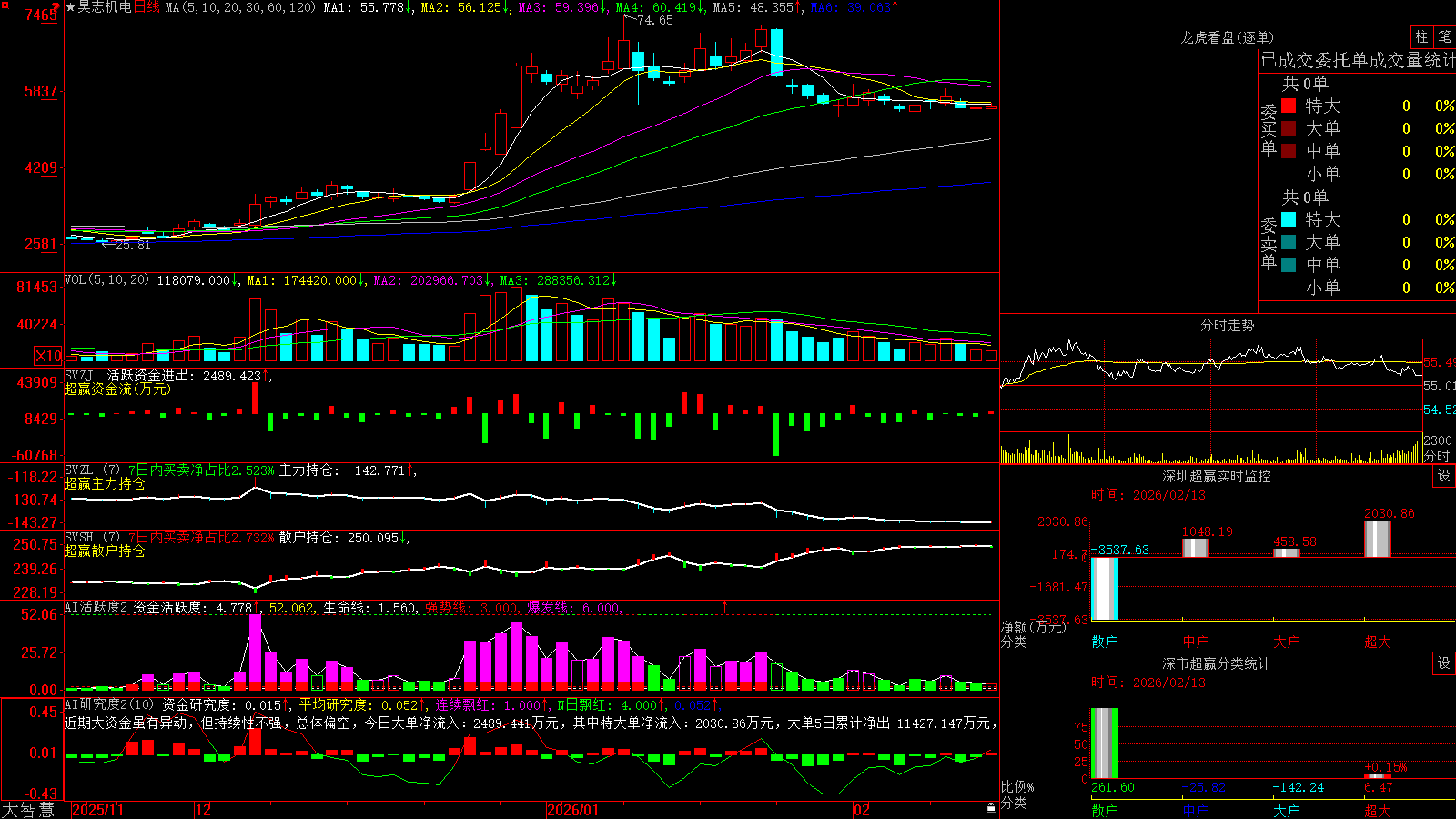The height and width of the screenshot is (819, 1456).
Task: Click the 净额(万元) axis label
Action: (x=1034, y=627)
